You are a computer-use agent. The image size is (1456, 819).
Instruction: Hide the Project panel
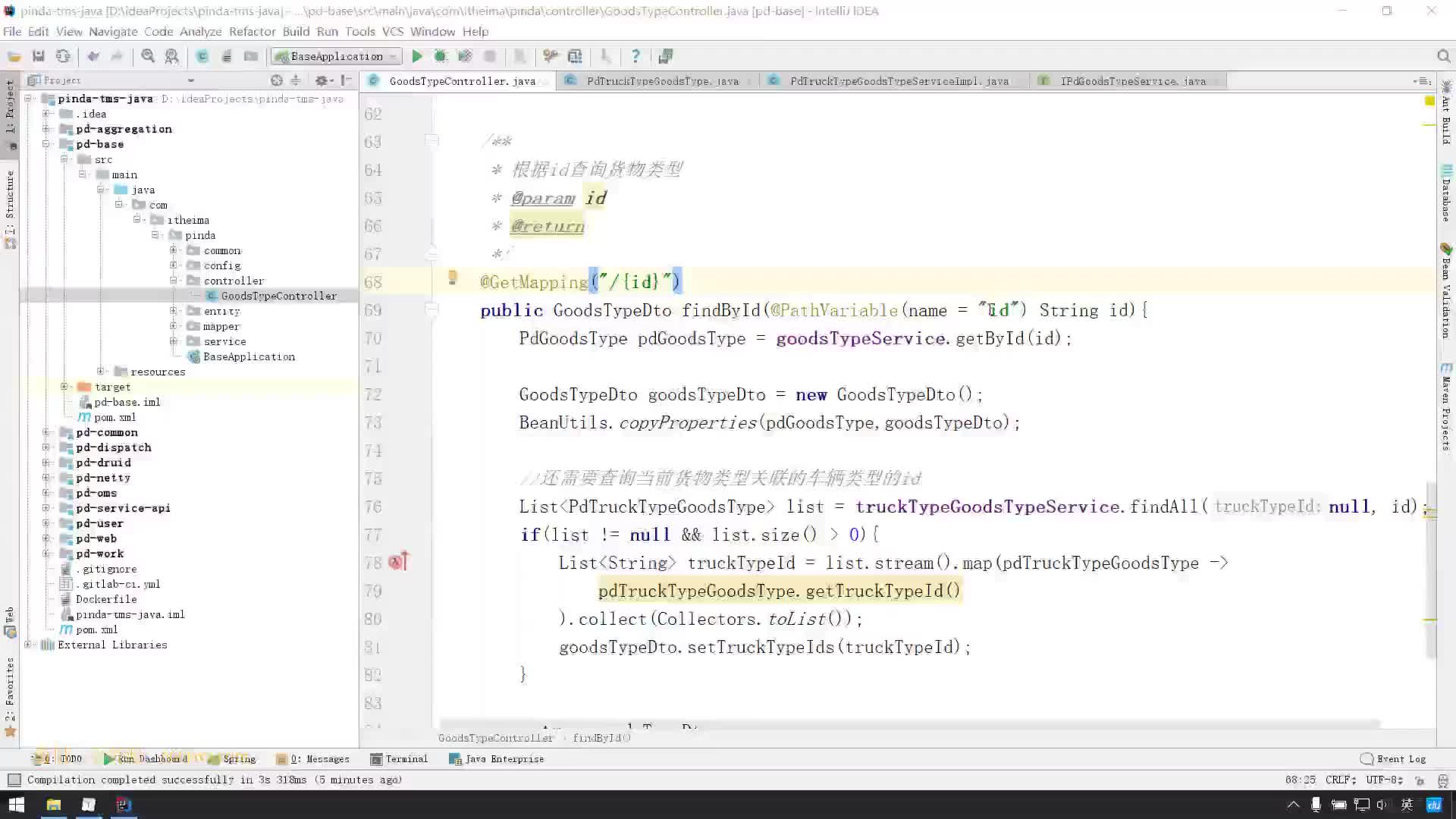[x=346, y=80]
